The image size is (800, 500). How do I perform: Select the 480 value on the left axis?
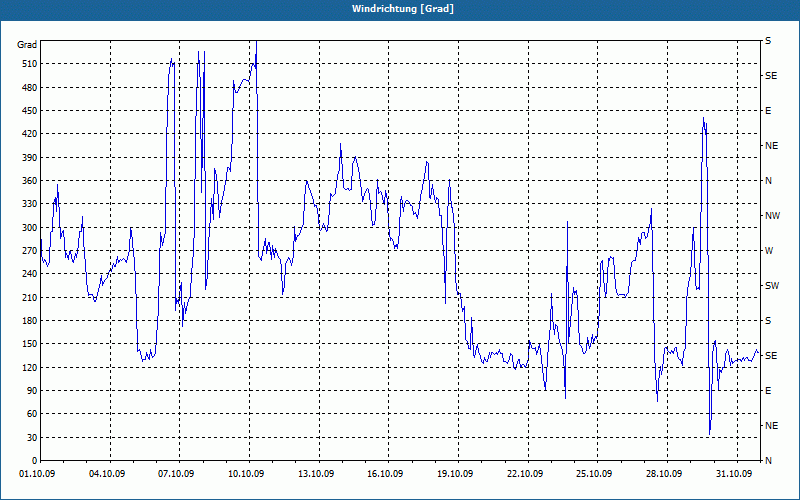(30, 88)
